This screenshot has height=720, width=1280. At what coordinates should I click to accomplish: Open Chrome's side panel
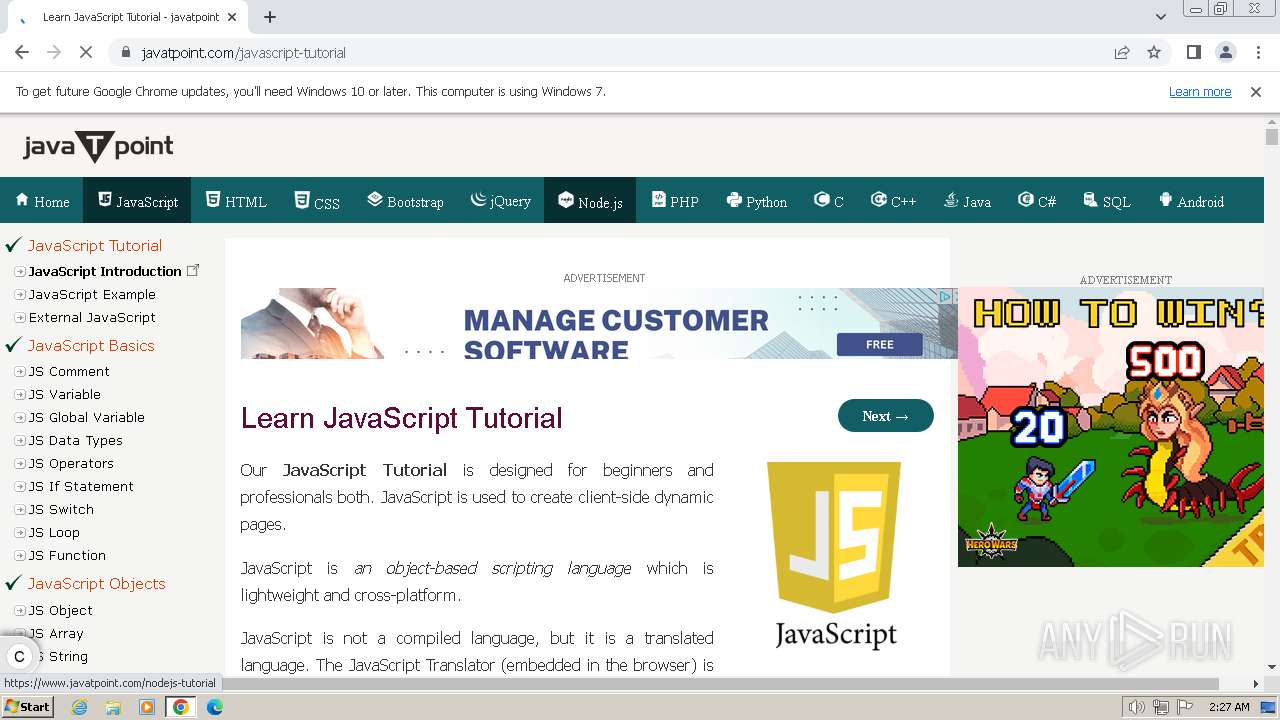click(1193, 52)
